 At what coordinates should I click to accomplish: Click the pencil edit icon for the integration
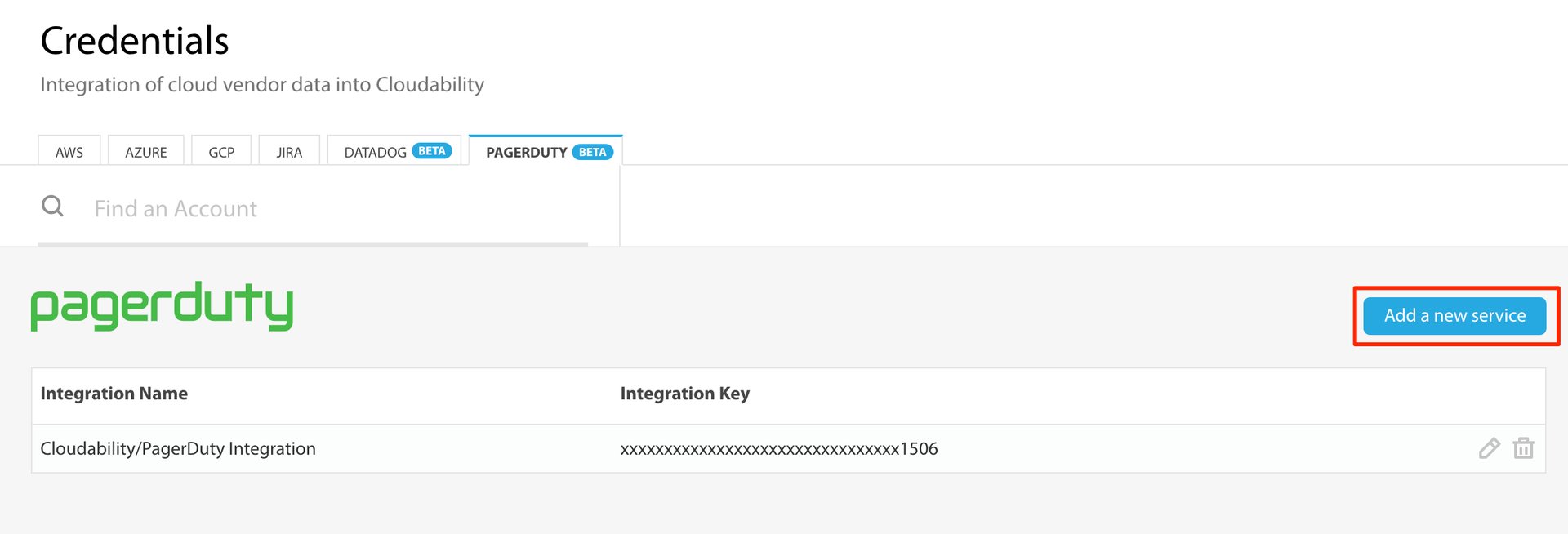1489,448
